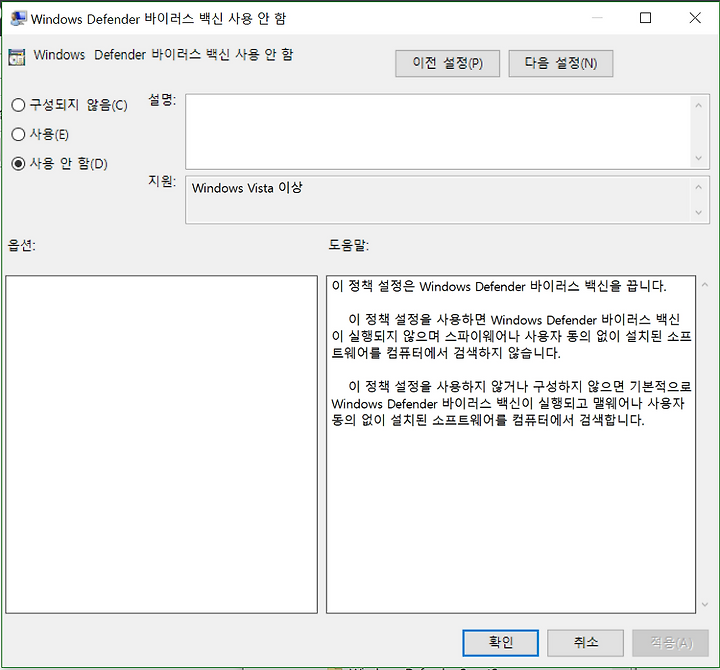Click the down arrow of the '도움말' pane scrollbar
This screenshot has height=670, width=720.
705,605
